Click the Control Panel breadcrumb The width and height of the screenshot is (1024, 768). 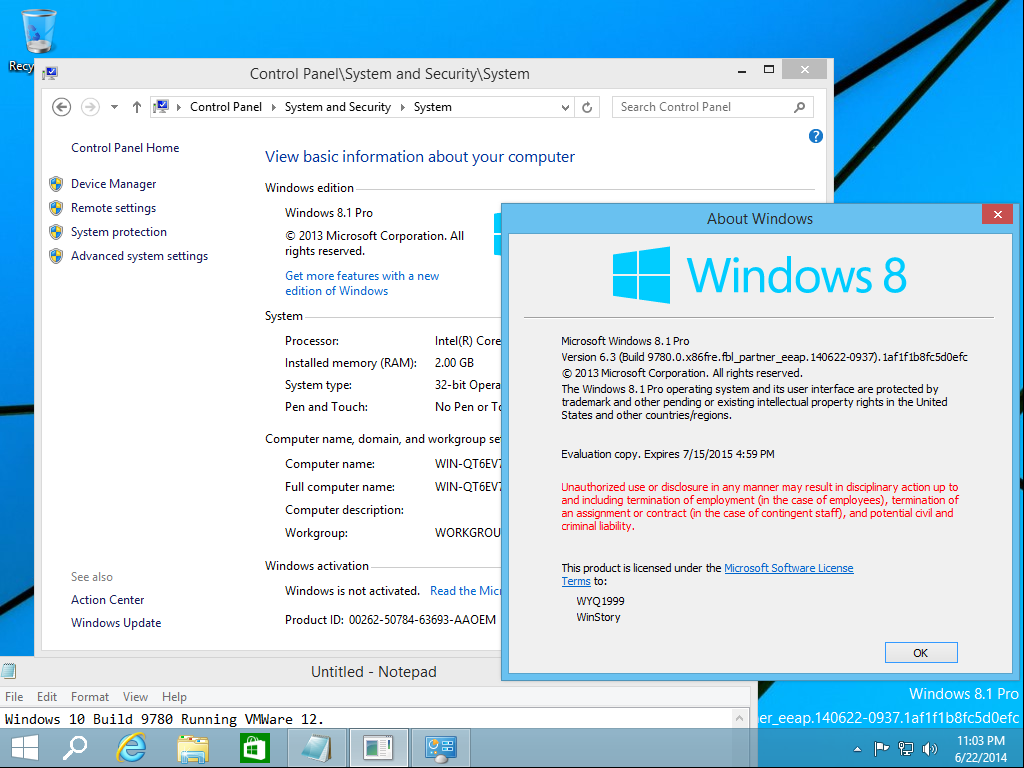tap(226, 107)
